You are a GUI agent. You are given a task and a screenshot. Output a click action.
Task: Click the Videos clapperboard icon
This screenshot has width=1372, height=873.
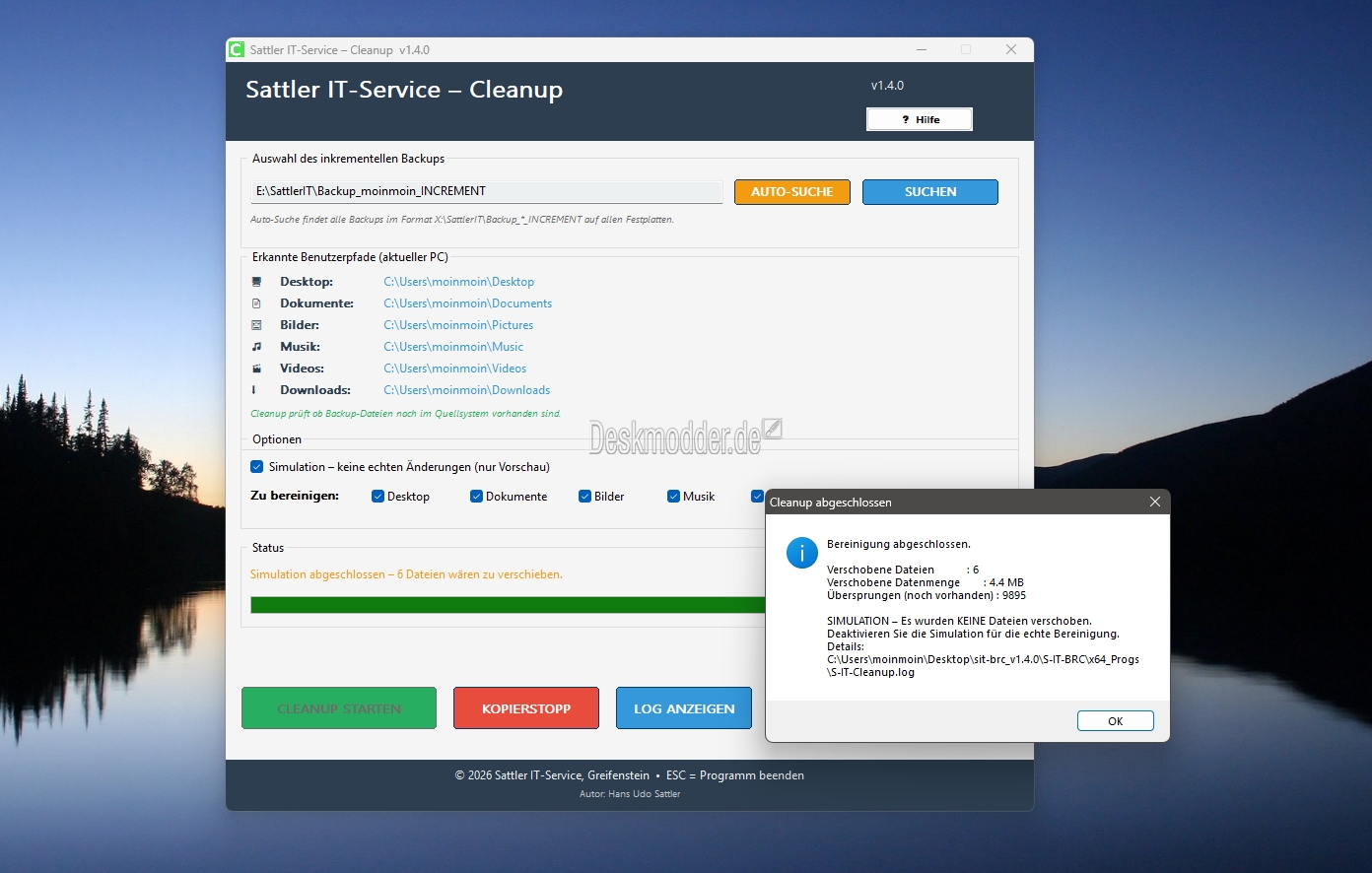(x=256, y=369)
